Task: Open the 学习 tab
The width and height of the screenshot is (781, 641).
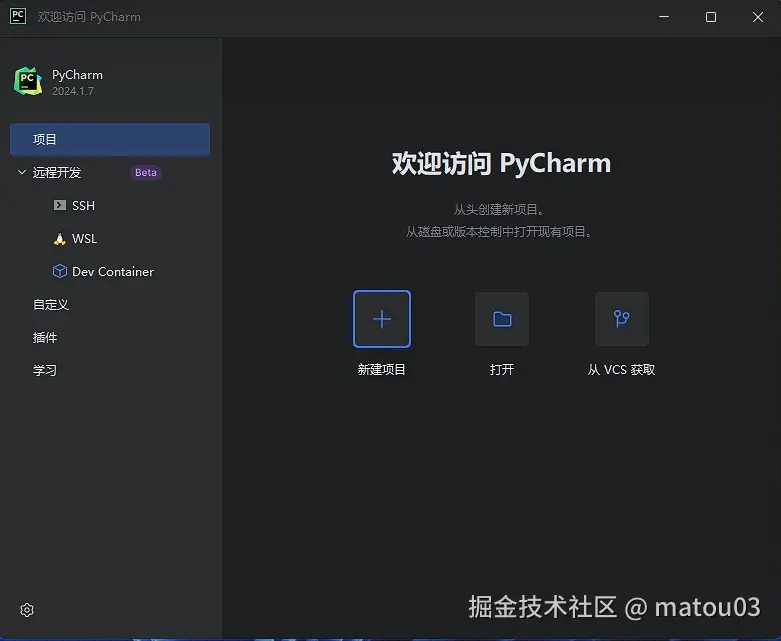Action: pyautogui.click(x=45, y=370)
